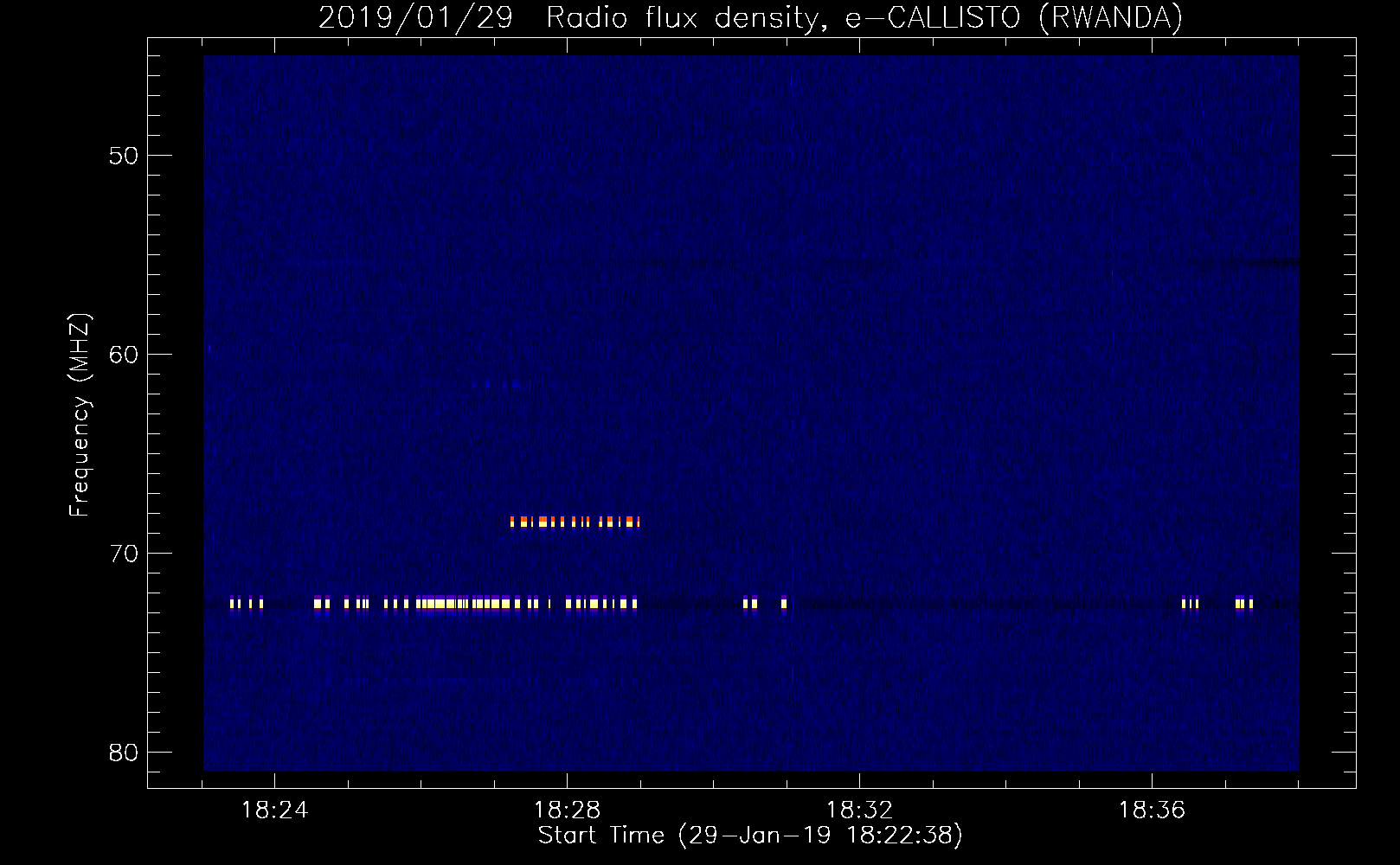Click the 70 frequency tick label

point(124,554)
